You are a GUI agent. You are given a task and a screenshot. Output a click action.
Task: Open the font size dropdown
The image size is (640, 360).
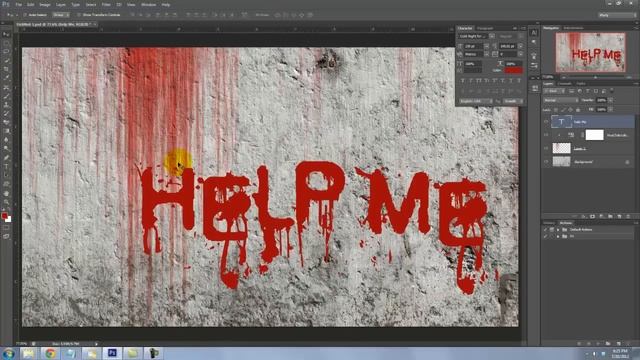487,46
